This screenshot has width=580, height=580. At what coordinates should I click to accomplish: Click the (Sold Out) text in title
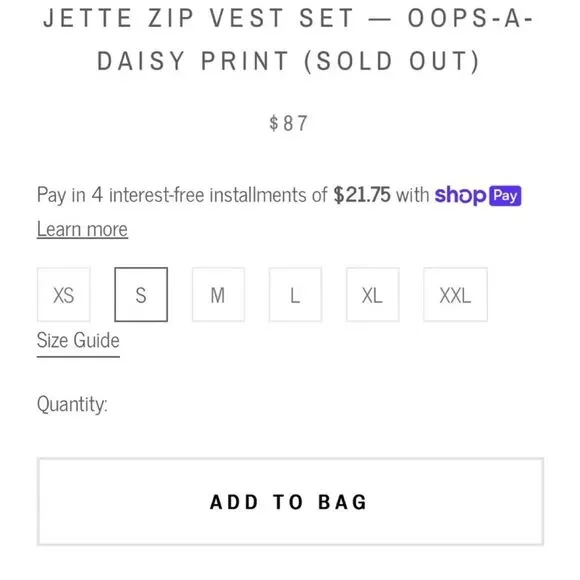pos(392,61)
